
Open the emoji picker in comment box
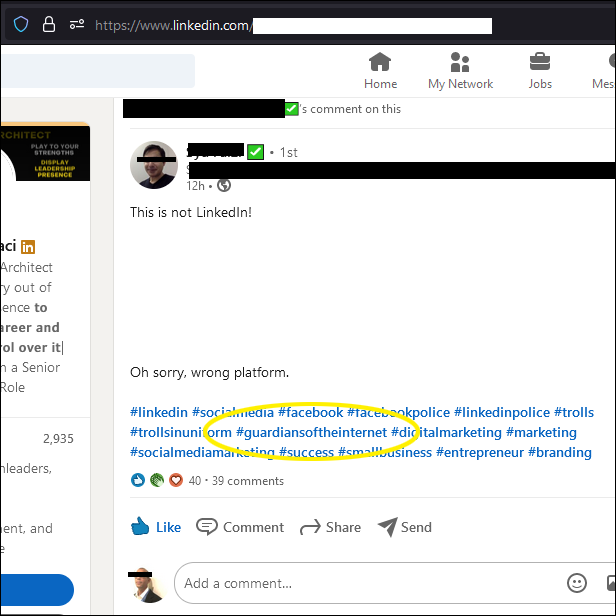coord(577,583)
